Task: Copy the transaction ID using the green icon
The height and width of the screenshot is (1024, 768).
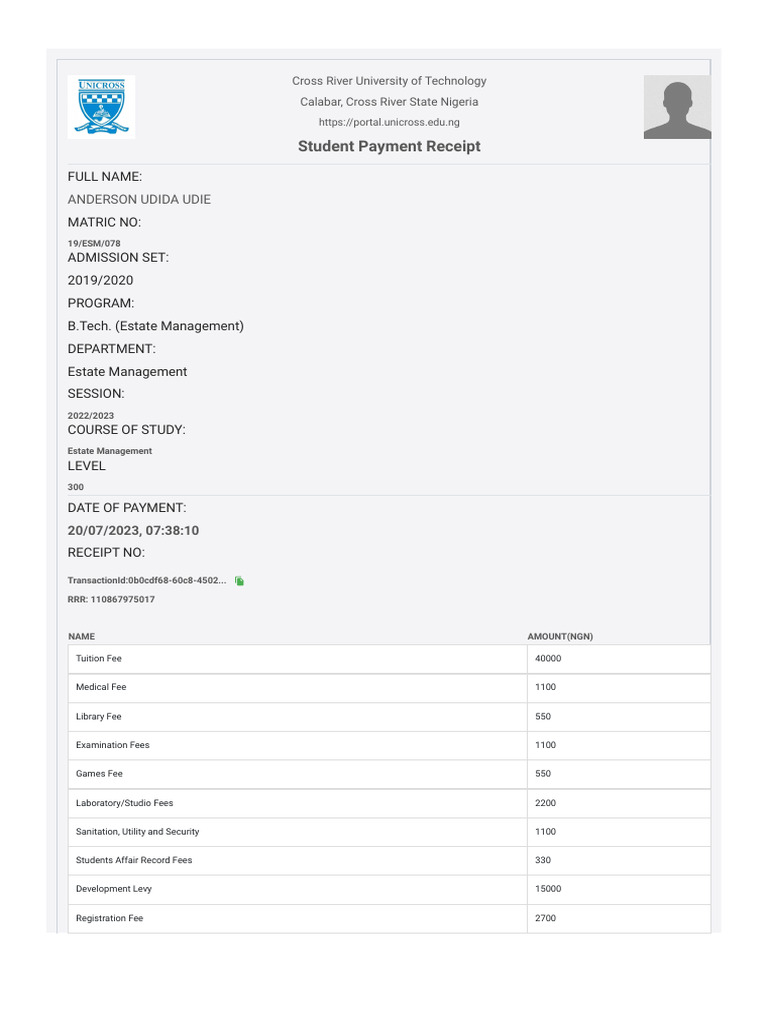Action: click(x=240, y=581)
